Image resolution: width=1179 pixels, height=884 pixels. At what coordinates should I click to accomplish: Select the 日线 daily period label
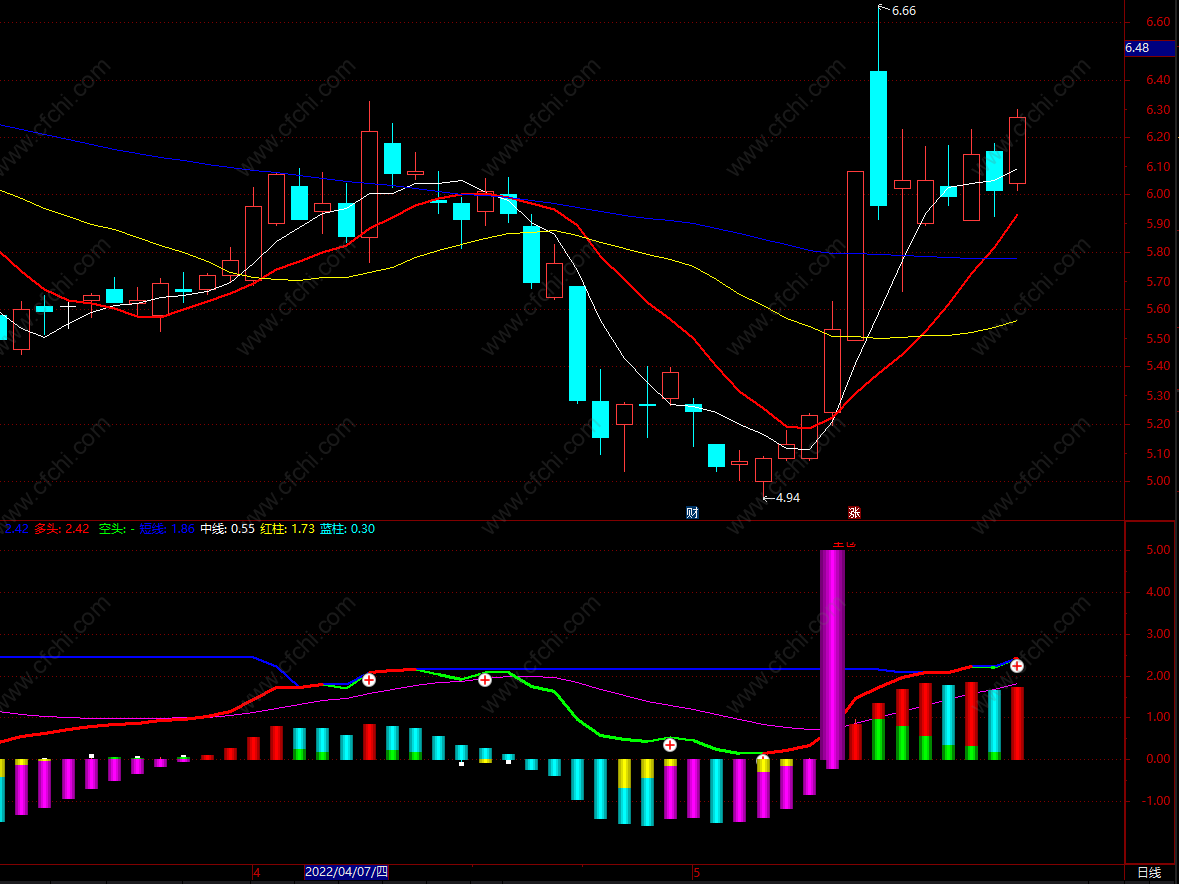[x=1149, y=872]
